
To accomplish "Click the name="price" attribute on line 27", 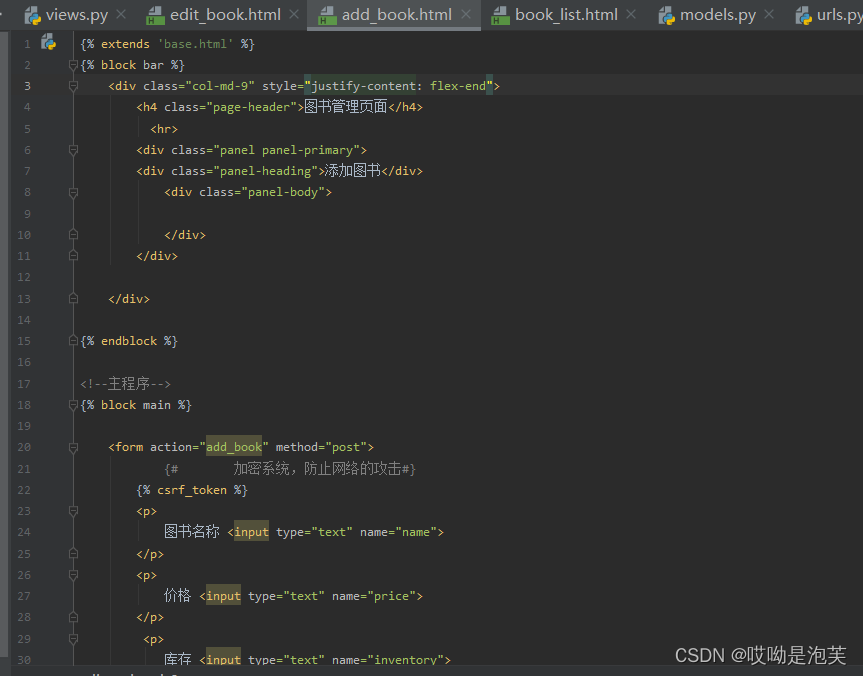I will pos(374,596).
